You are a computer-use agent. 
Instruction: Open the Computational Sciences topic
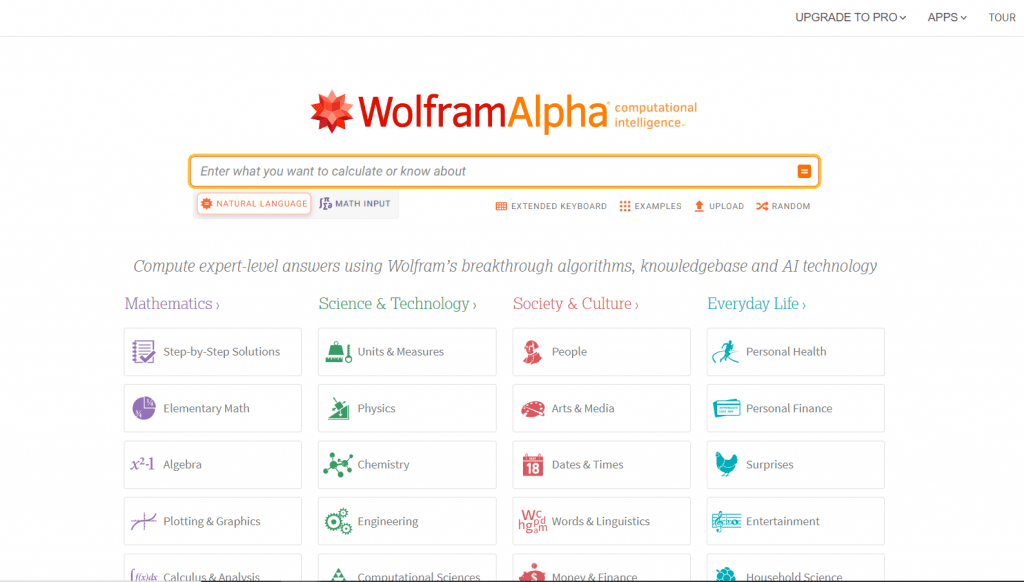coord(407,568)
